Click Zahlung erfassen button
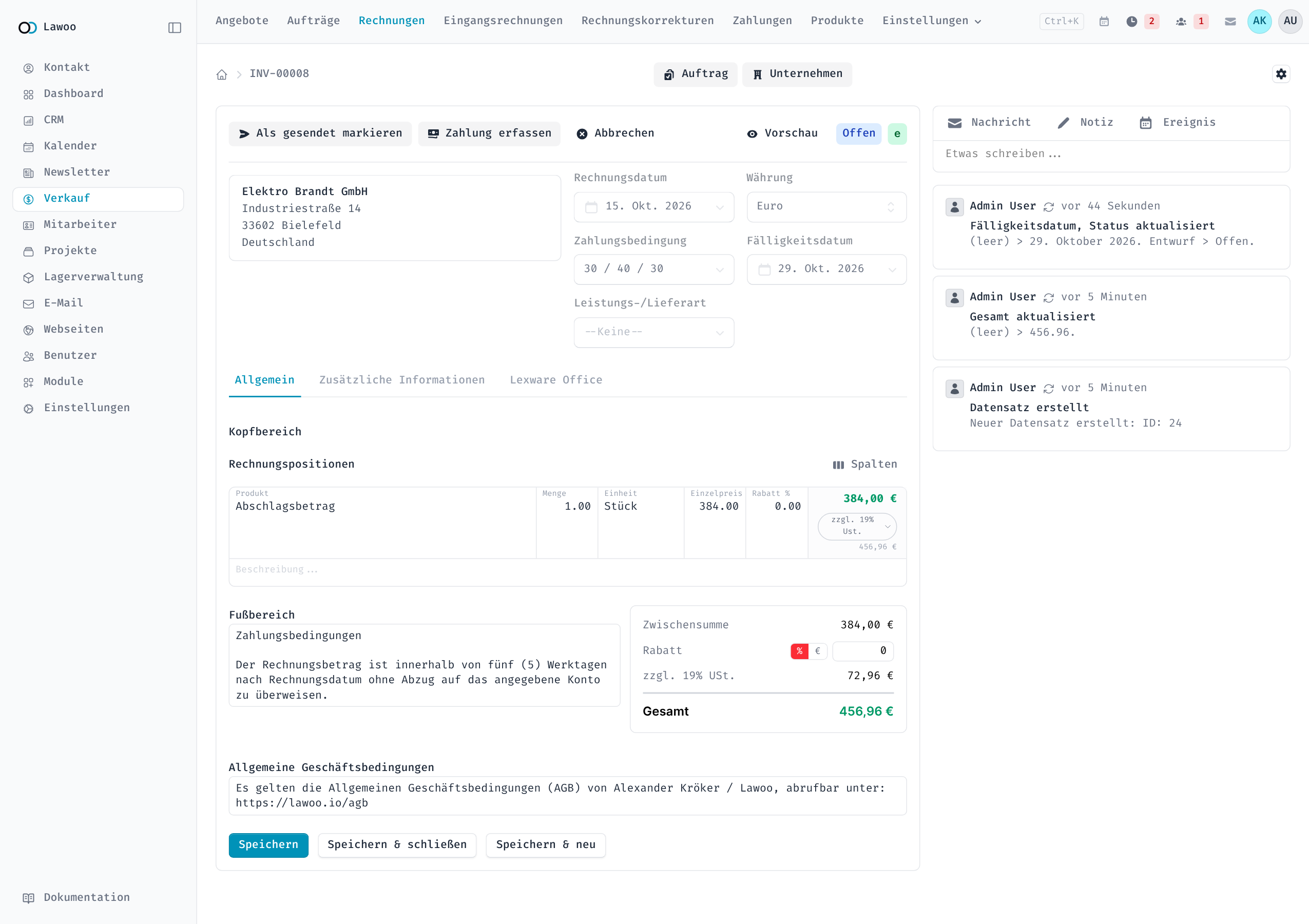The width and height of the screenshot is (1309, 924). point(489,133)
